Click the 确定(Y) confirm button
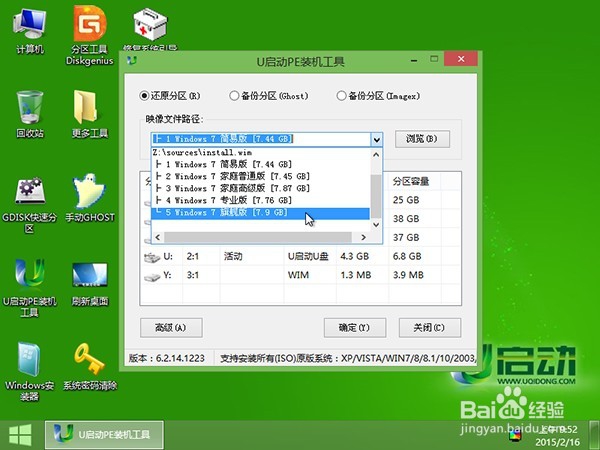600x450 pixels. (x=355, y=328)
